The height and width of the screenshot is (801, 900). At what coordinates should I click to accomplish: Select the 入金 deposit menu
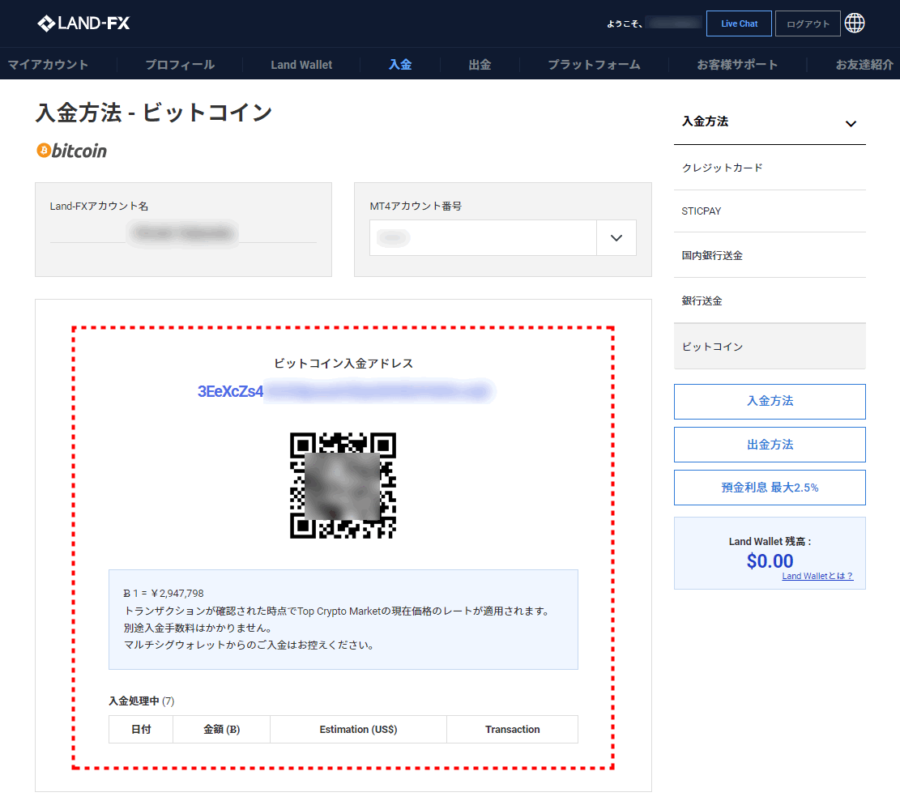click(400, 64)
